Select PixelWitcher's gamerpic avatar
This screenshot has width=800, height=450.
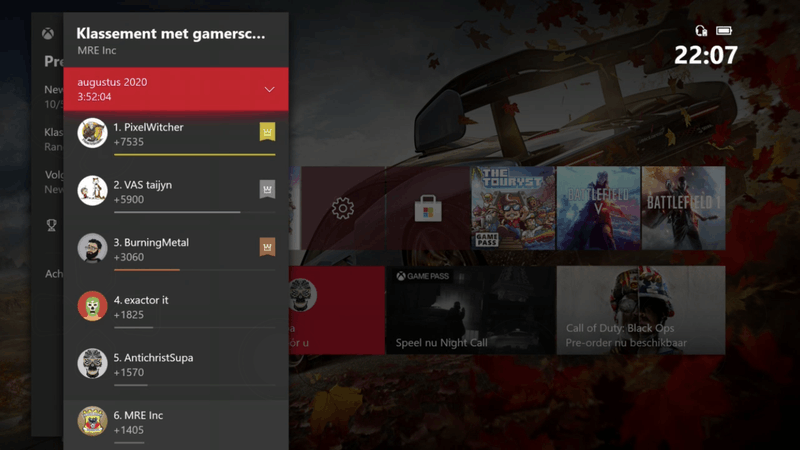pyautogui.click(x=92, y=133)
